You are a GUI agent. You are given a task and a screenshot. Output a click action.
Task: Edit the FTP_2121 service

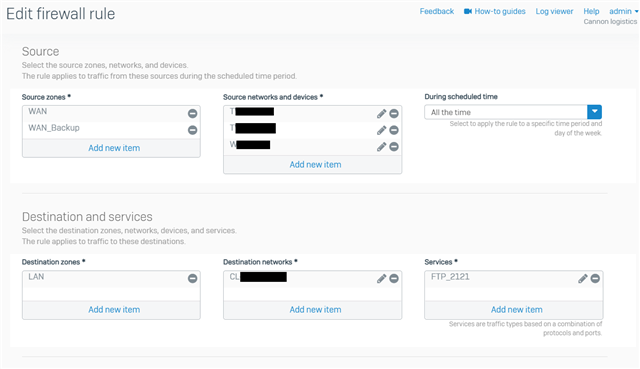(582, 278)
